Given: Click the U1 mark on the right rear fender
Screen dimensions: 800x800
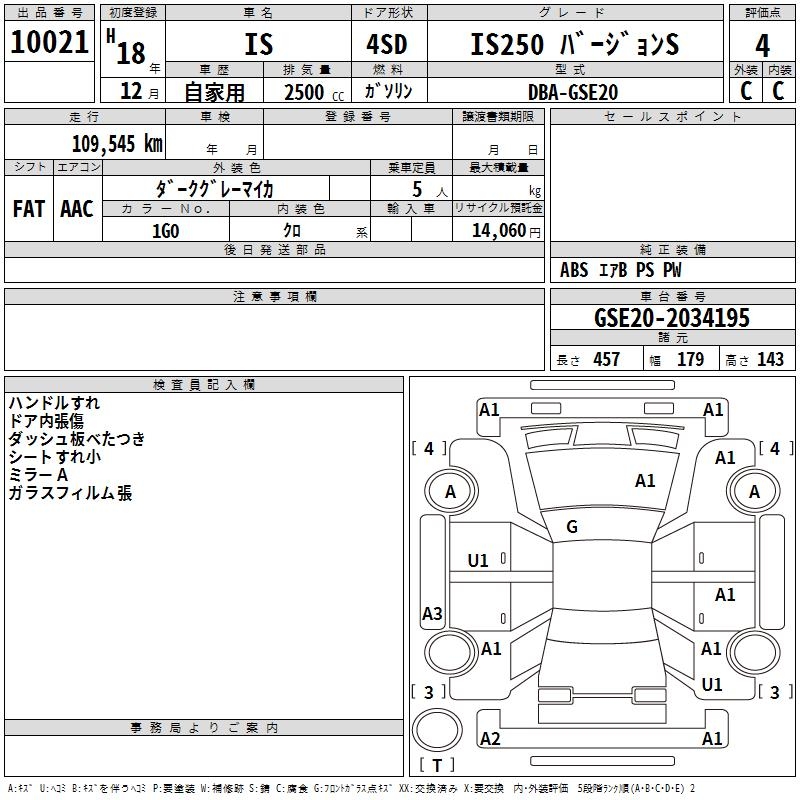Looking at the screenshot, I should coord(712,685).
